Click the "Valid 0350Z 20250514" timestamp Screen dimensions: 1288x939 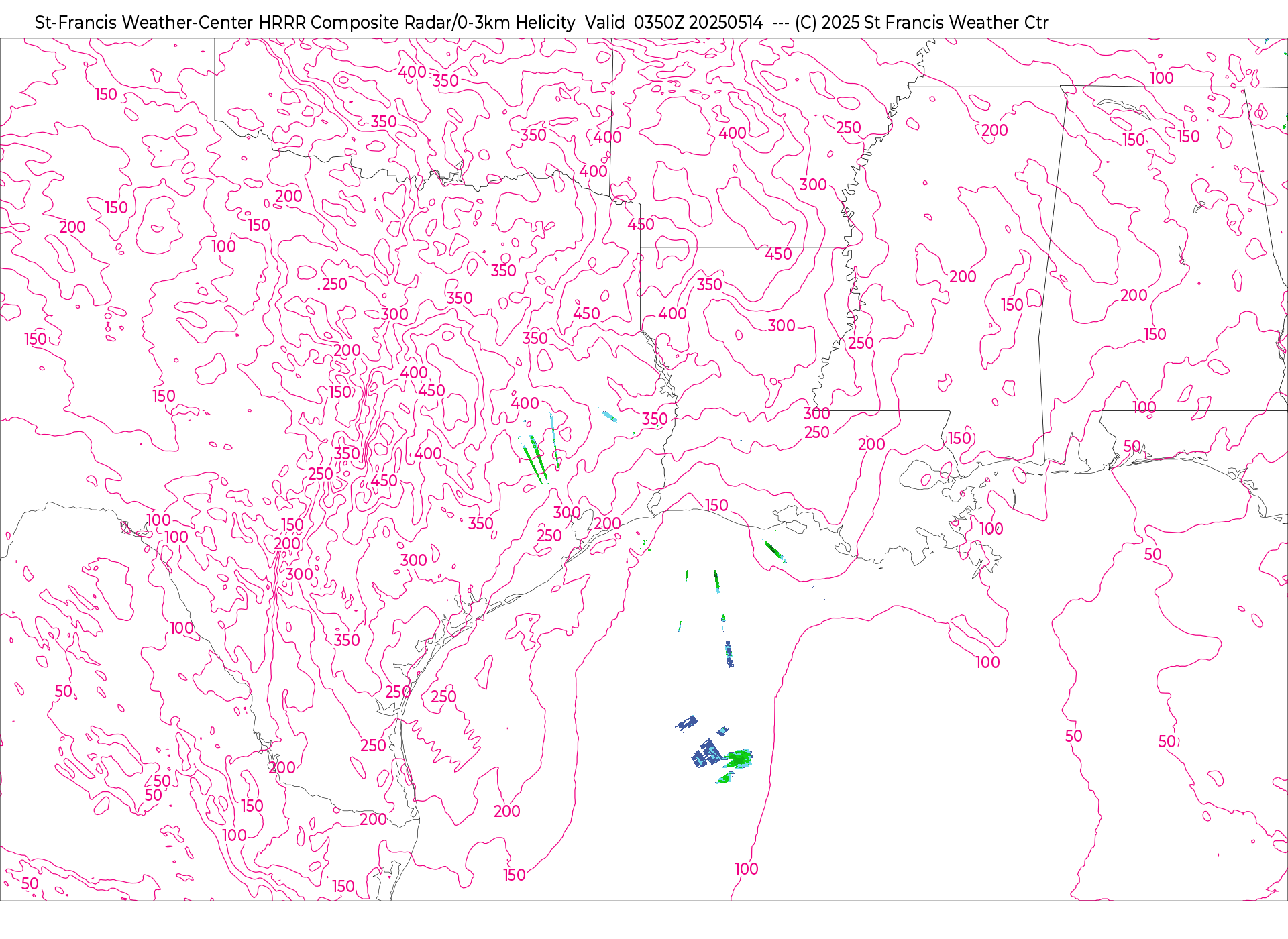[x=674, y=23]
